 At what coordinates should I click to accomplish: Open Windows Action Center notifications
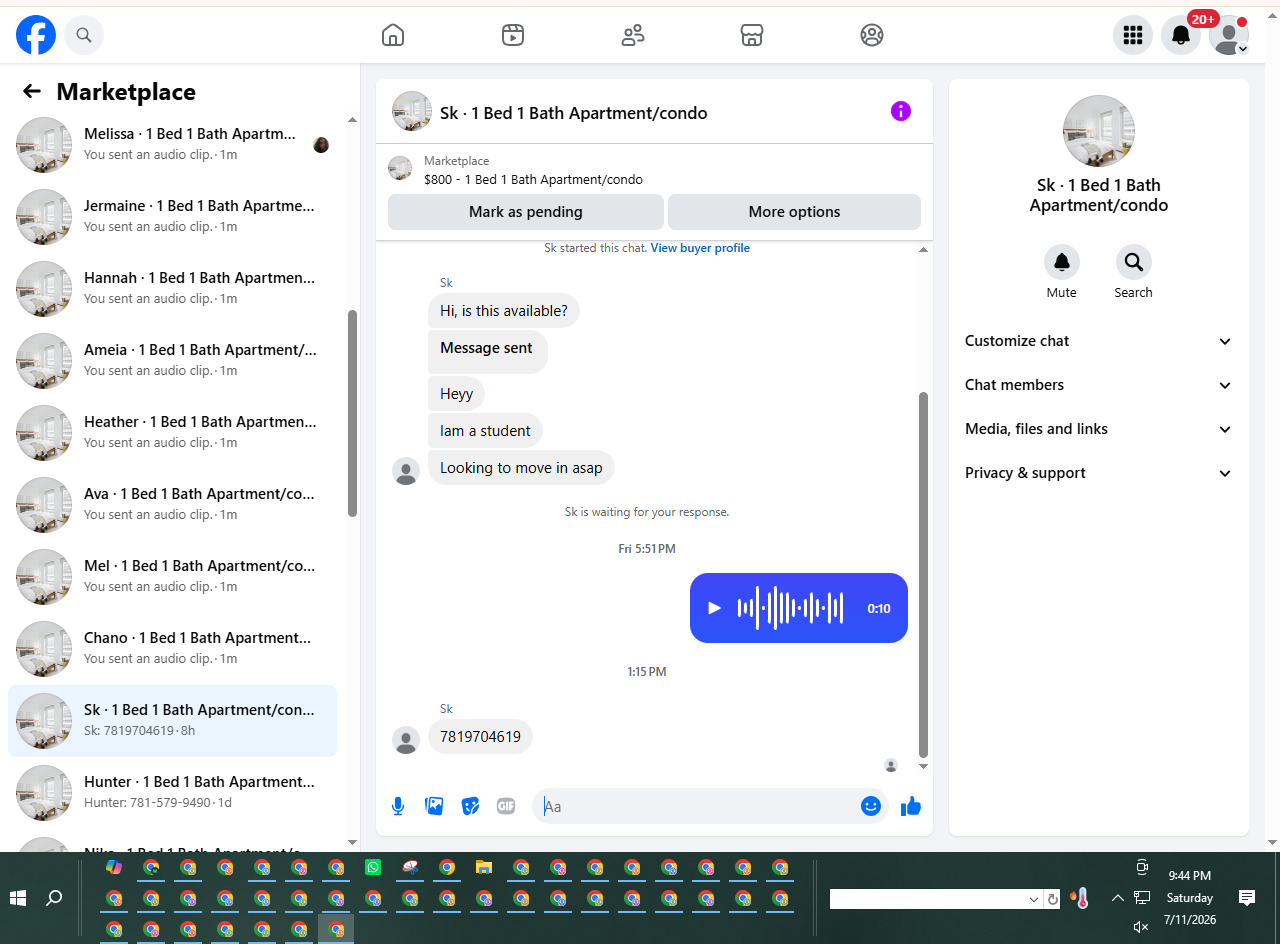click(x=1247, y=898)
